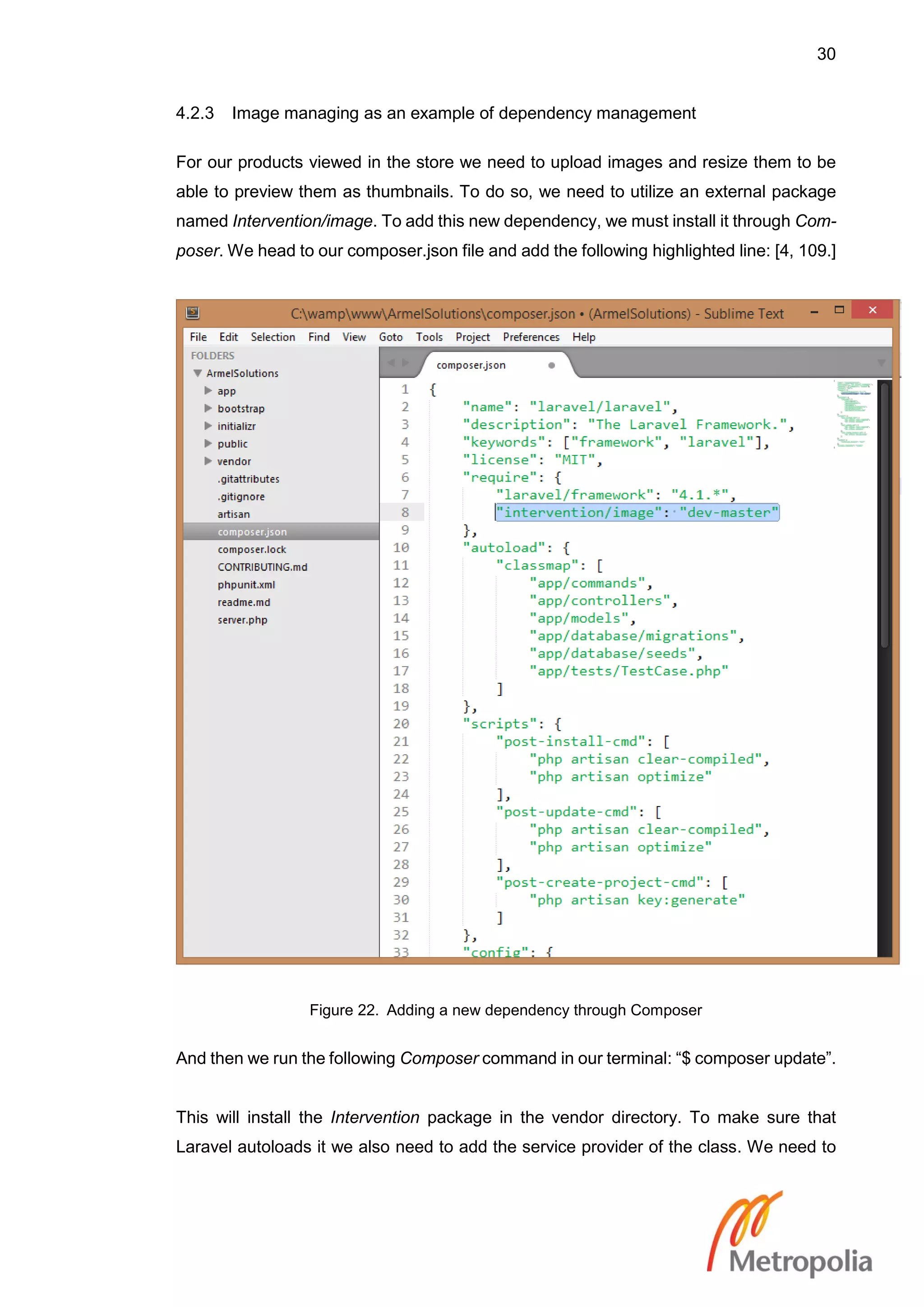Open the Preferences menu

pyautogui.click(x=531, y=337)
